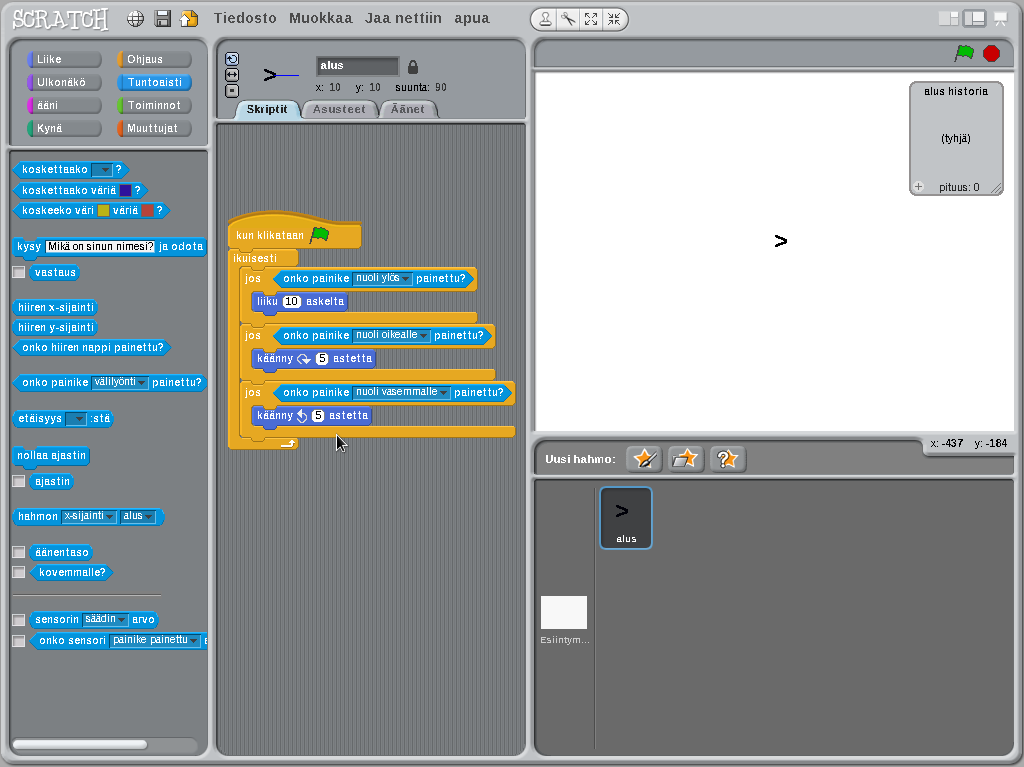Open Kynä block category
This screenshot has width=1024, height=767.
[64, 128]
